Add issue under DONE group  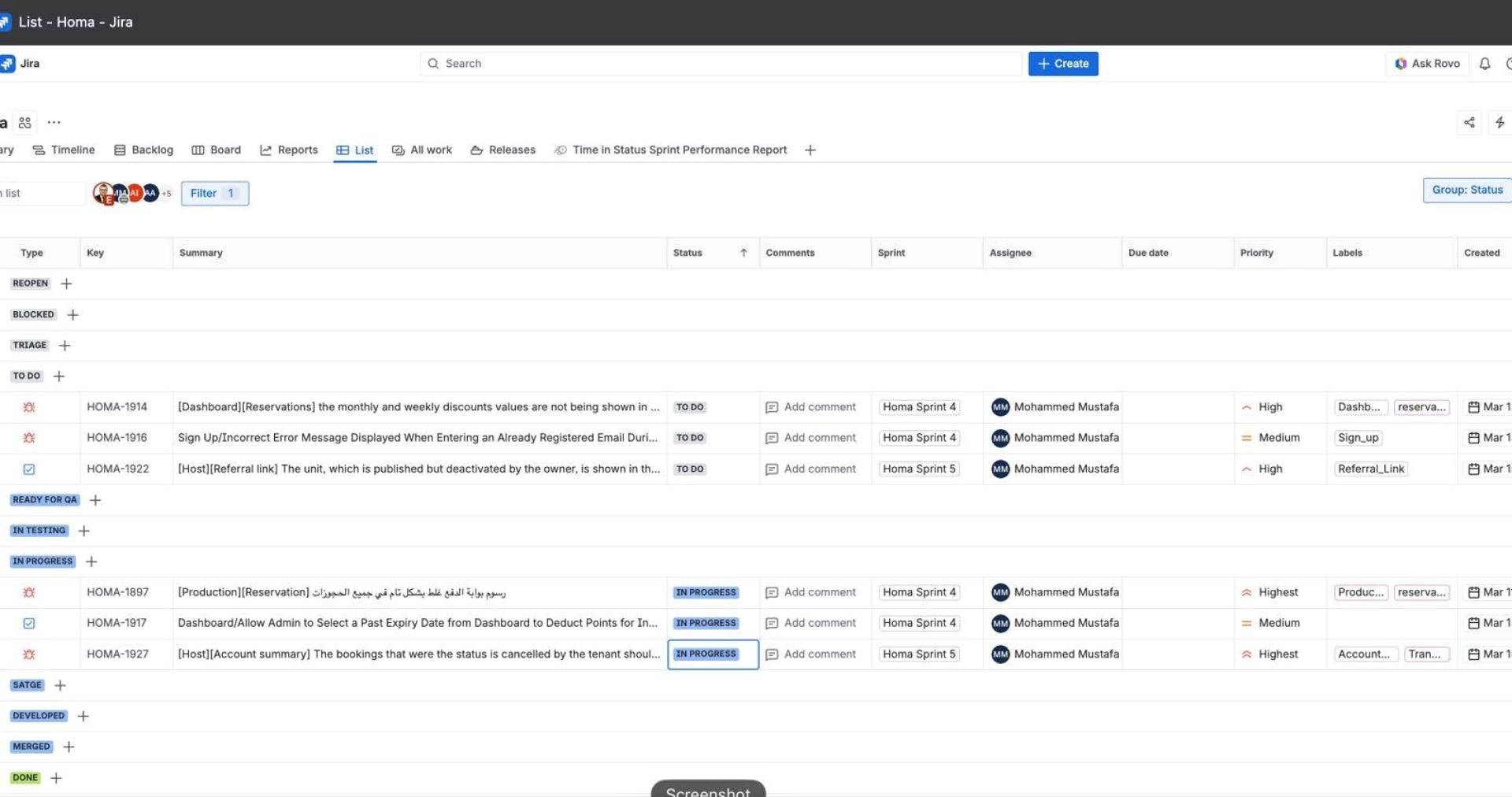[x=56, y=778]
